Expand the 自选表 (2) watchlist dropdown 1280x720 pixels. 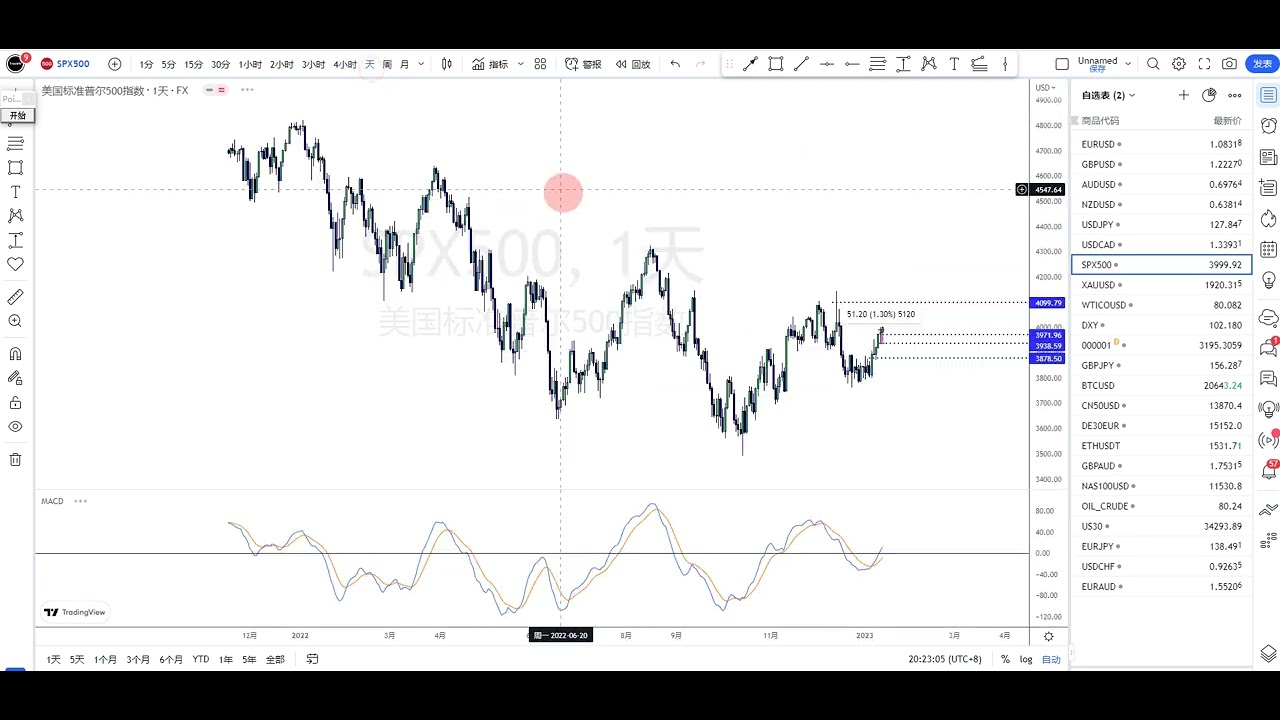[1108, 95]
